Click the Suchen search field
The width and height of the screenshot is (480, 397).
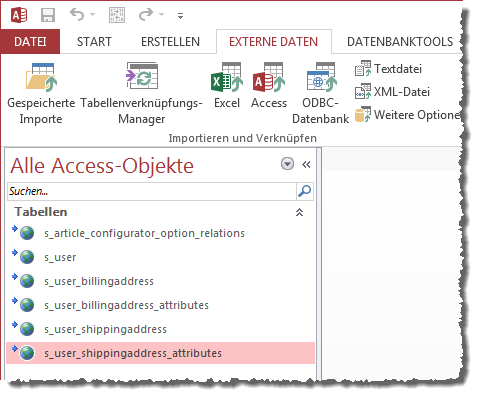(x=152, y=191)
